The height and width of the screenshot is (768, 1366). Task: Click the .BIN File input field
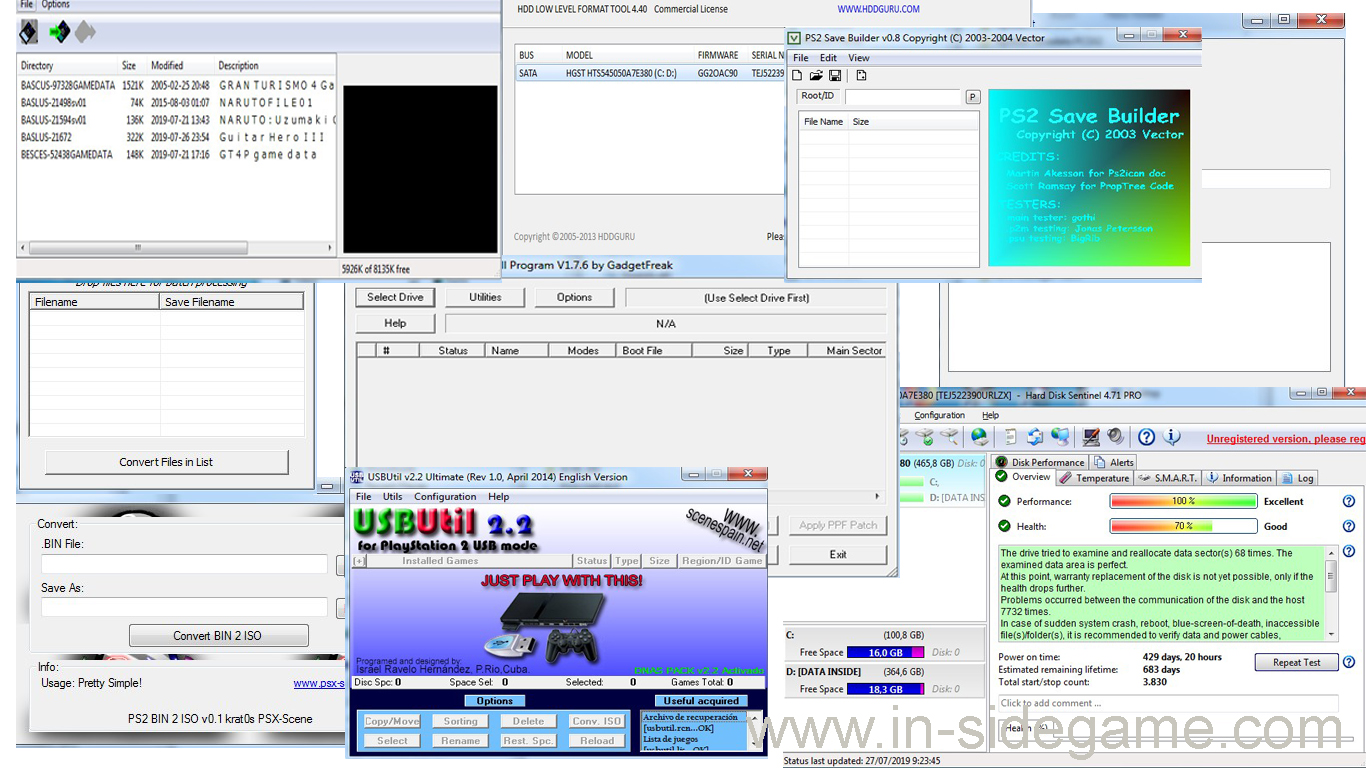click(x=183, y=564)
